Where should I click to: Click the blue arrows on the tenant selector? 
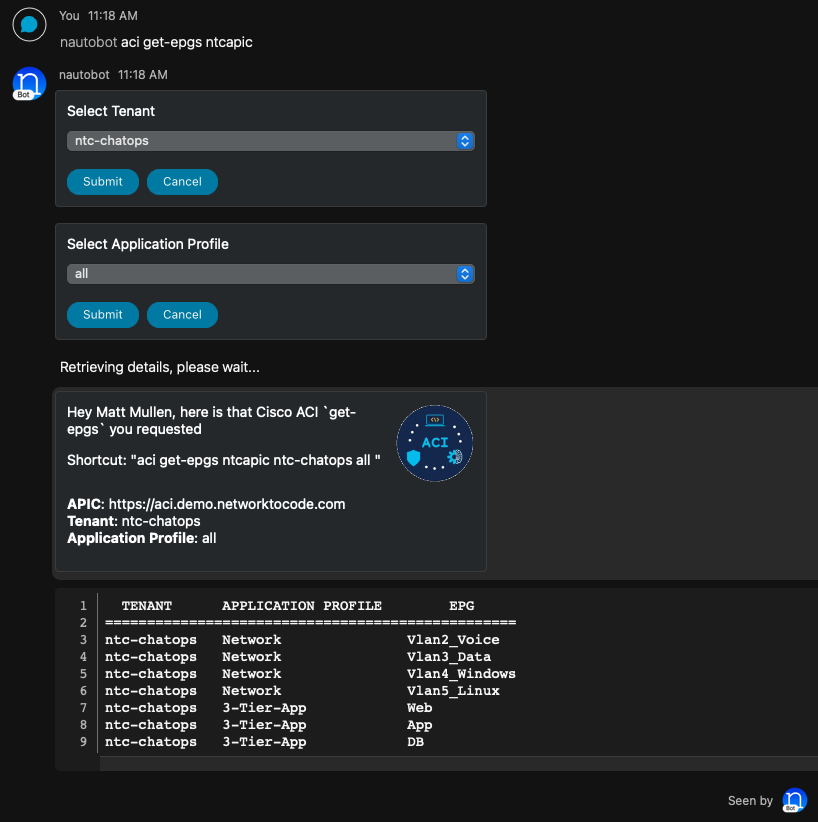(x=464, y=141)
